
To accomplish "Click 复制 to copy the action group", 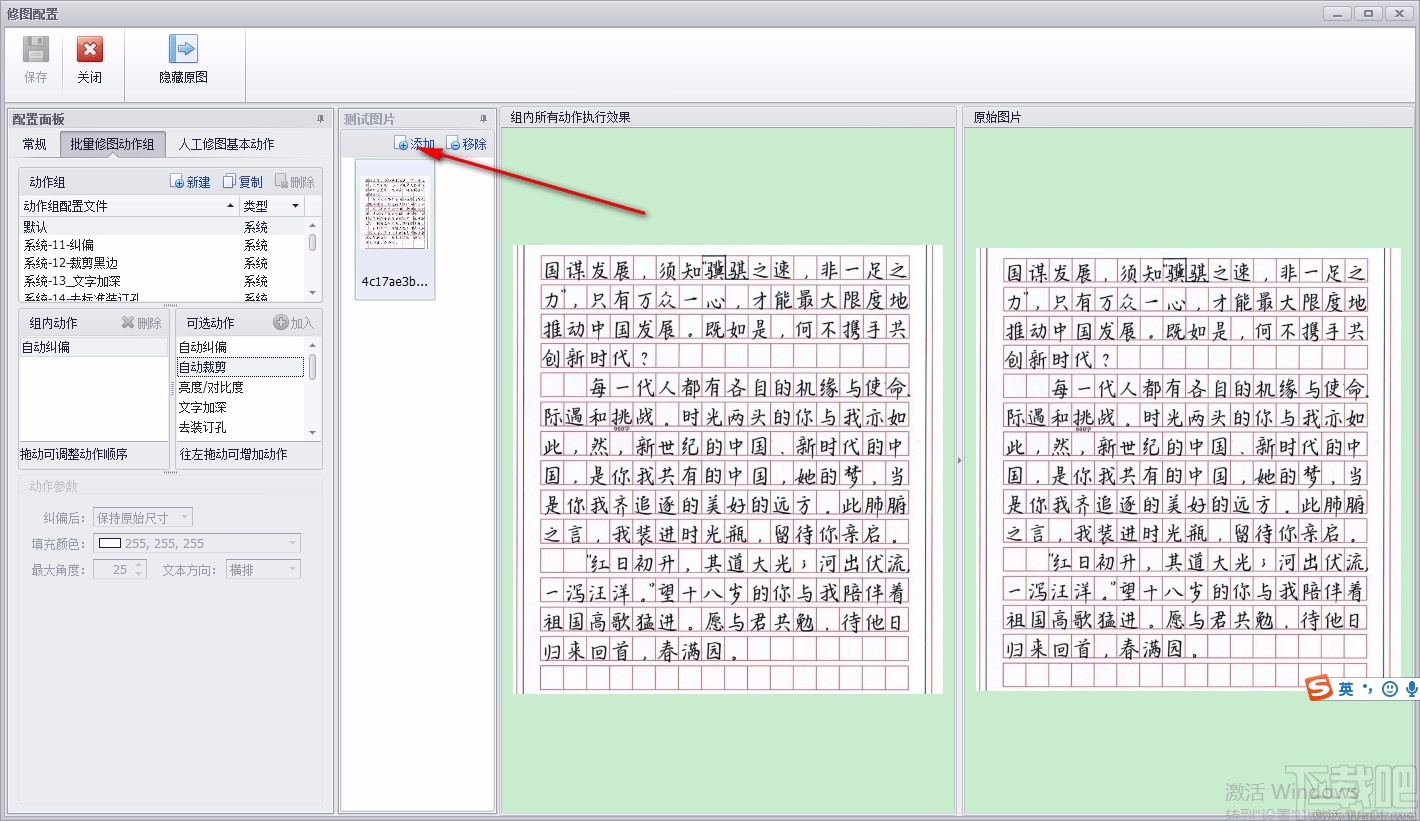I will tap(243, 182).
